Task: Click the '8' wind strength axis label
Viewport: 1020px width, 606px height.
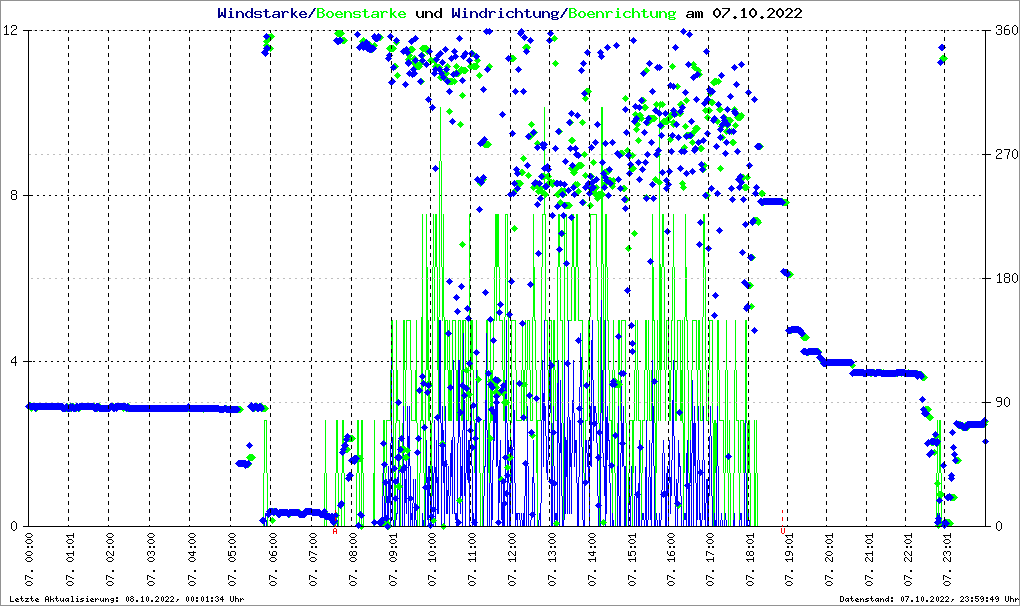Action: [14, 195]
